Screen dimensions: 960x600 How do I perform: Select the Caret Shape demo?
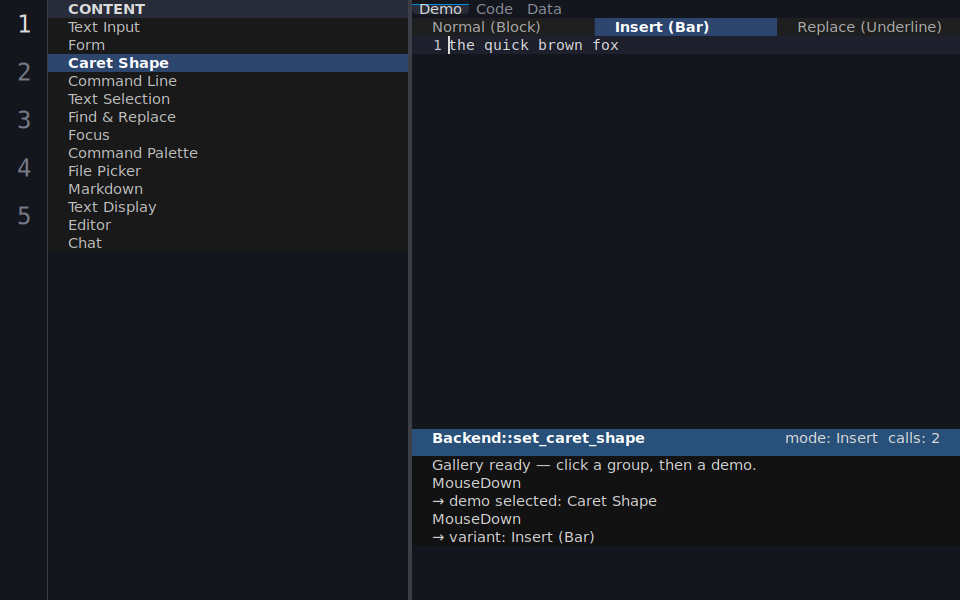pos(228,63)
